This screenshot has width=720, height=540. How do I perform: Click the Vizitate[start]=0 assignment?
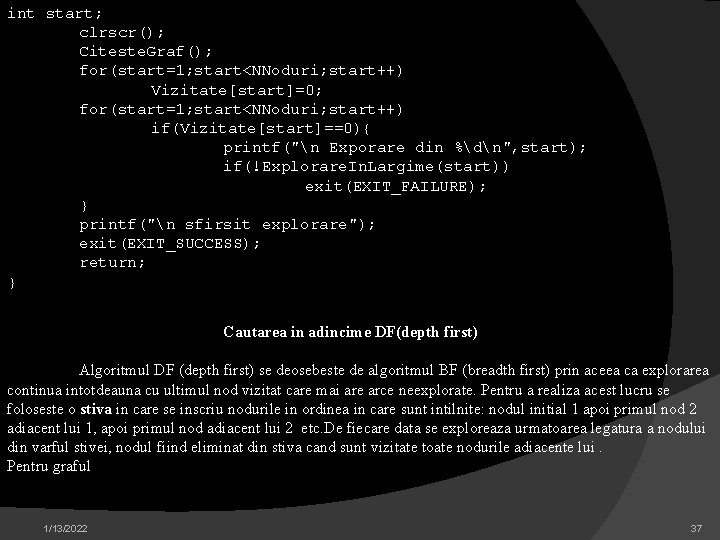[236, 90]
